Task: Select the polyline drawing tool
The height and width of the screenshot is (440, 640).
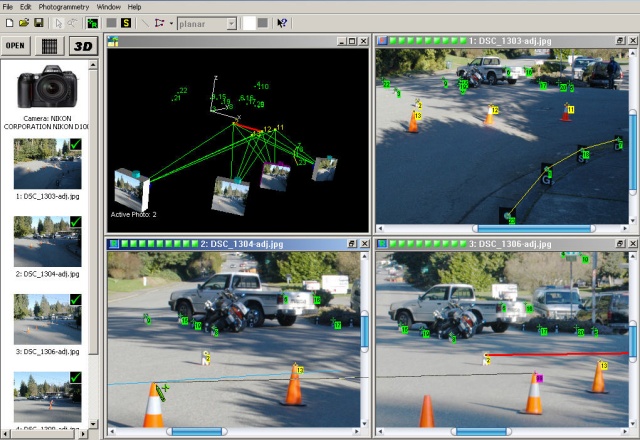Action: [x=160, y=22]
